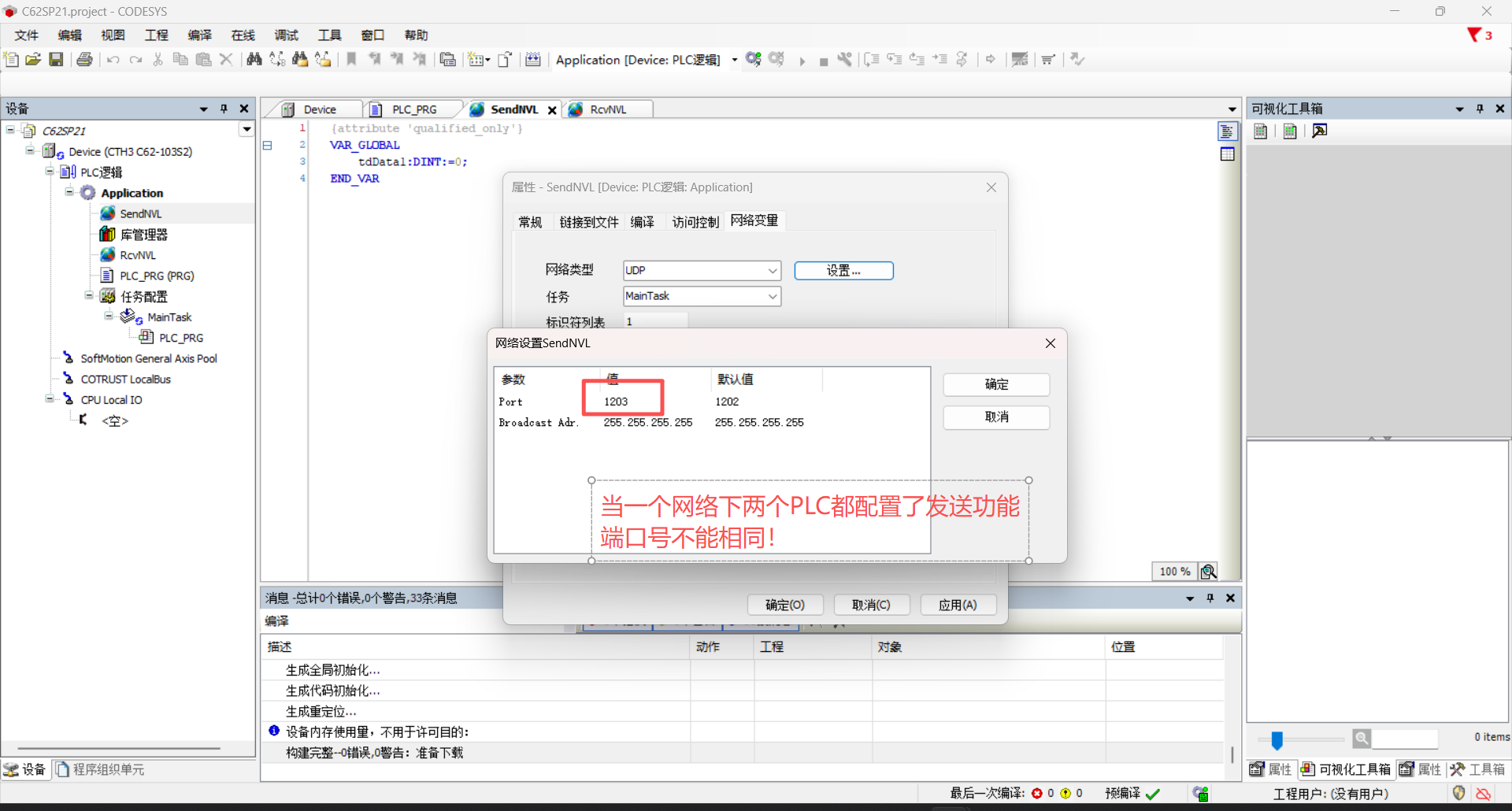Screen dimensions: 1512x811
Task: Click 取消(C) in properties dialog
Action: pyautogui.click(x=871, y=605)
